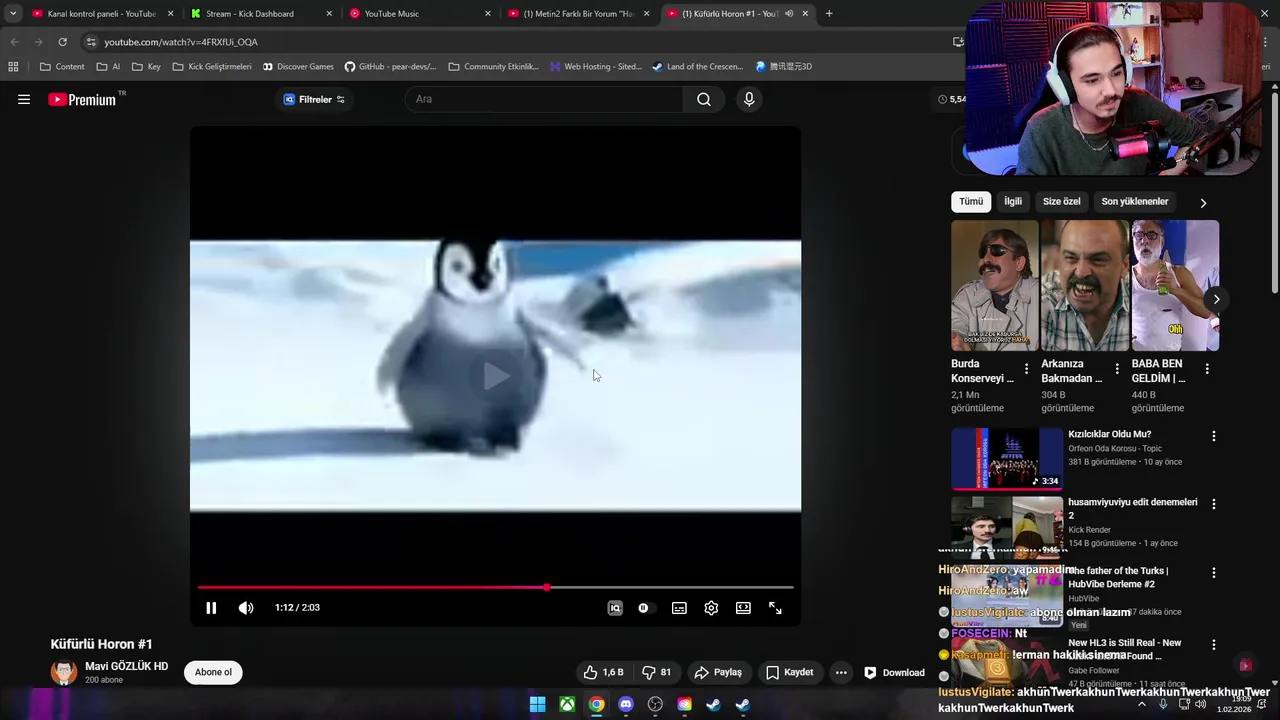Open the GitHub pear-devs bookmark
Image resolution: width=1280 pixels, height=720 pixels.
pos(390,67)
